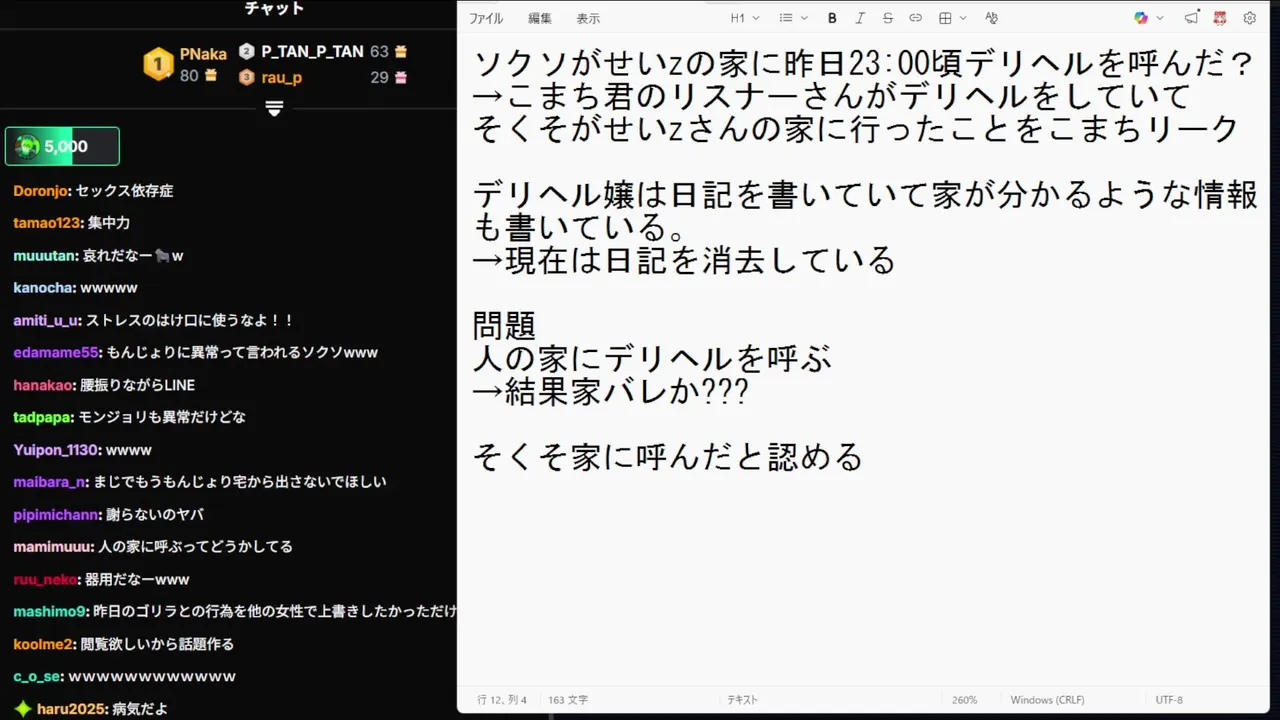Open the 表示 menu in Notepad
Viewport: 1280px width, 720px height.
588,18
